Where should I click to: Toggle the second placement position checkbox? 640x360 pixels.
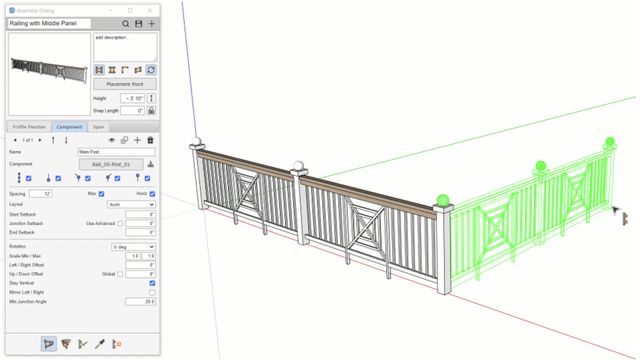pos(58,178)
